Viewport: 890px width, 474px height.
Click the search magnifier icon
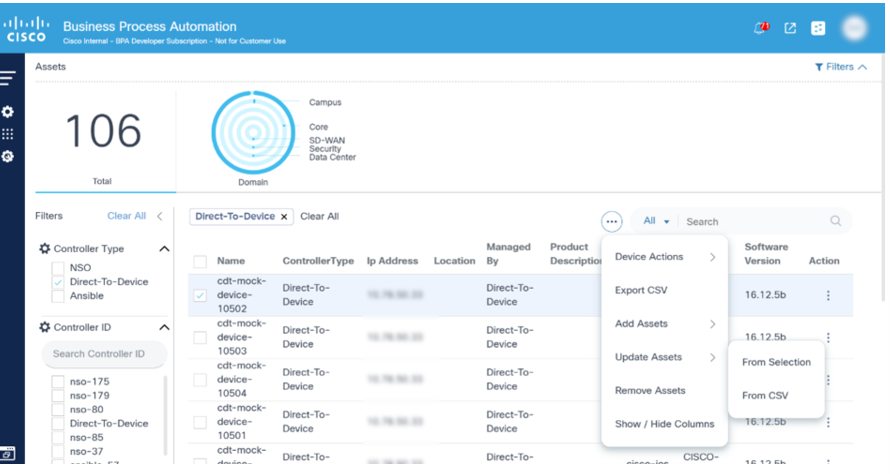pyautogui.click(x=836, y=222)
